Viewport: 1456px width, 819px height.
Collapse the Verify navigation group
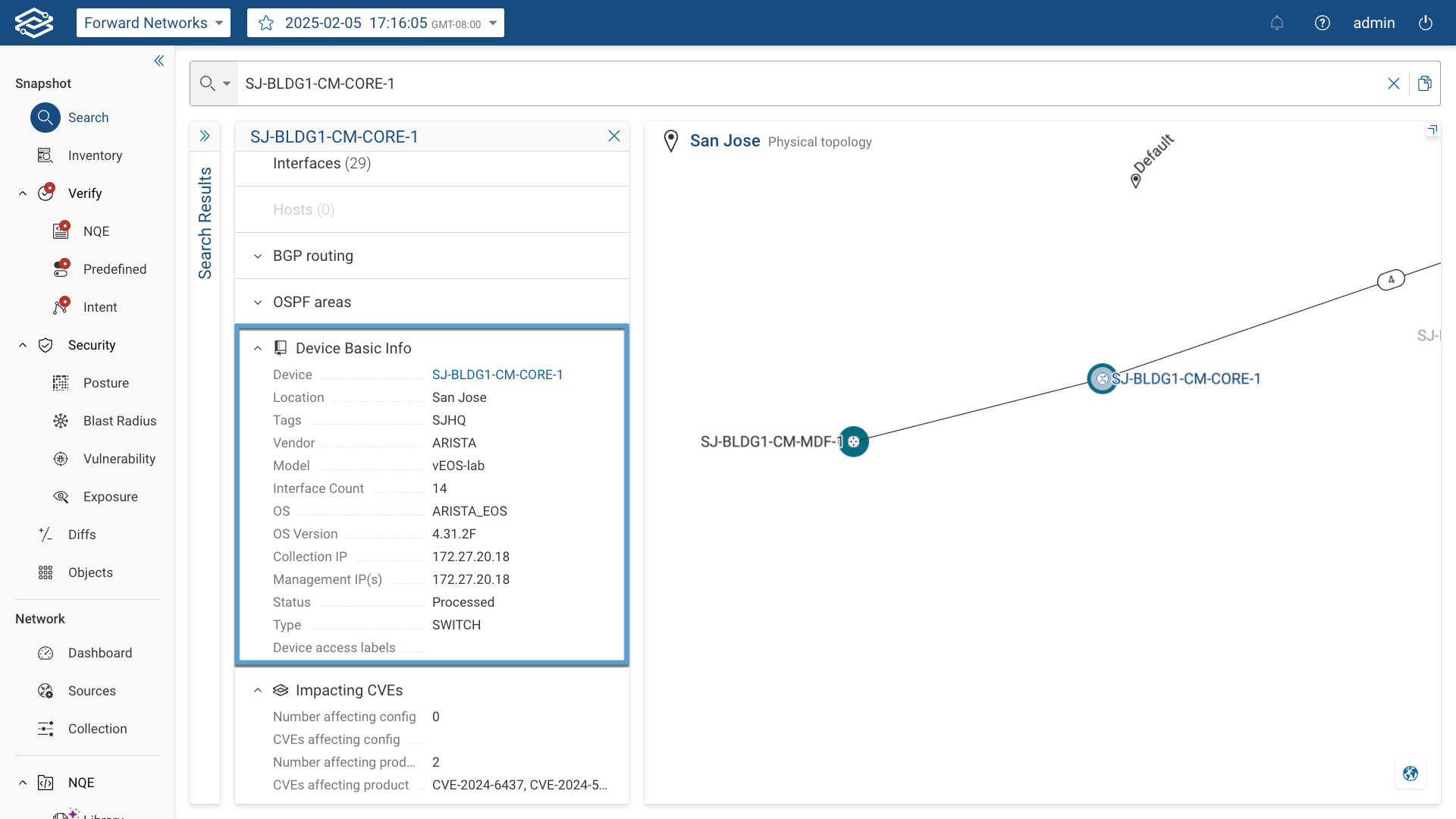coord(23,193)
